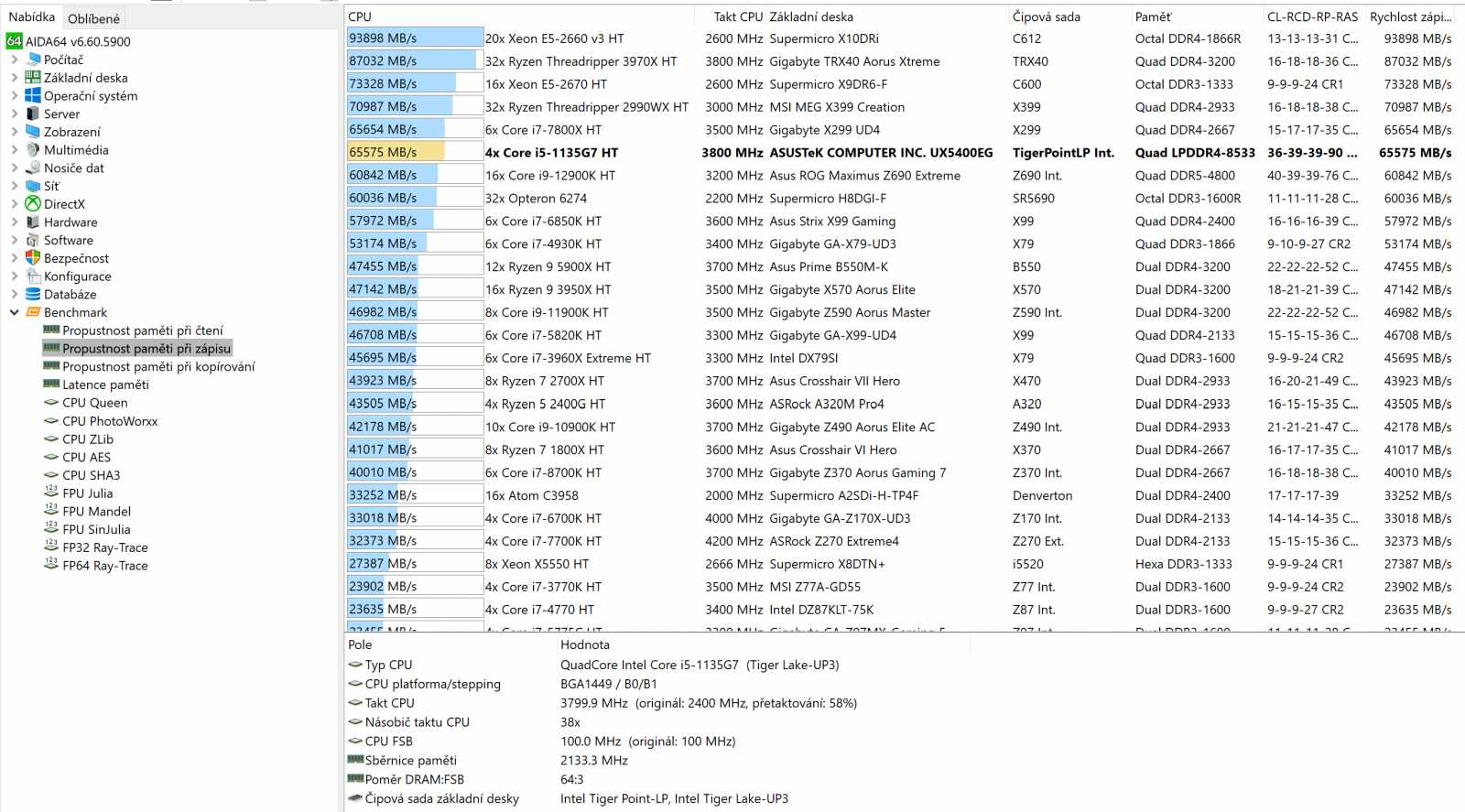Click the AIDA64 v6.60.5900 root icon
1465x812 pixels.
point(14,41)
